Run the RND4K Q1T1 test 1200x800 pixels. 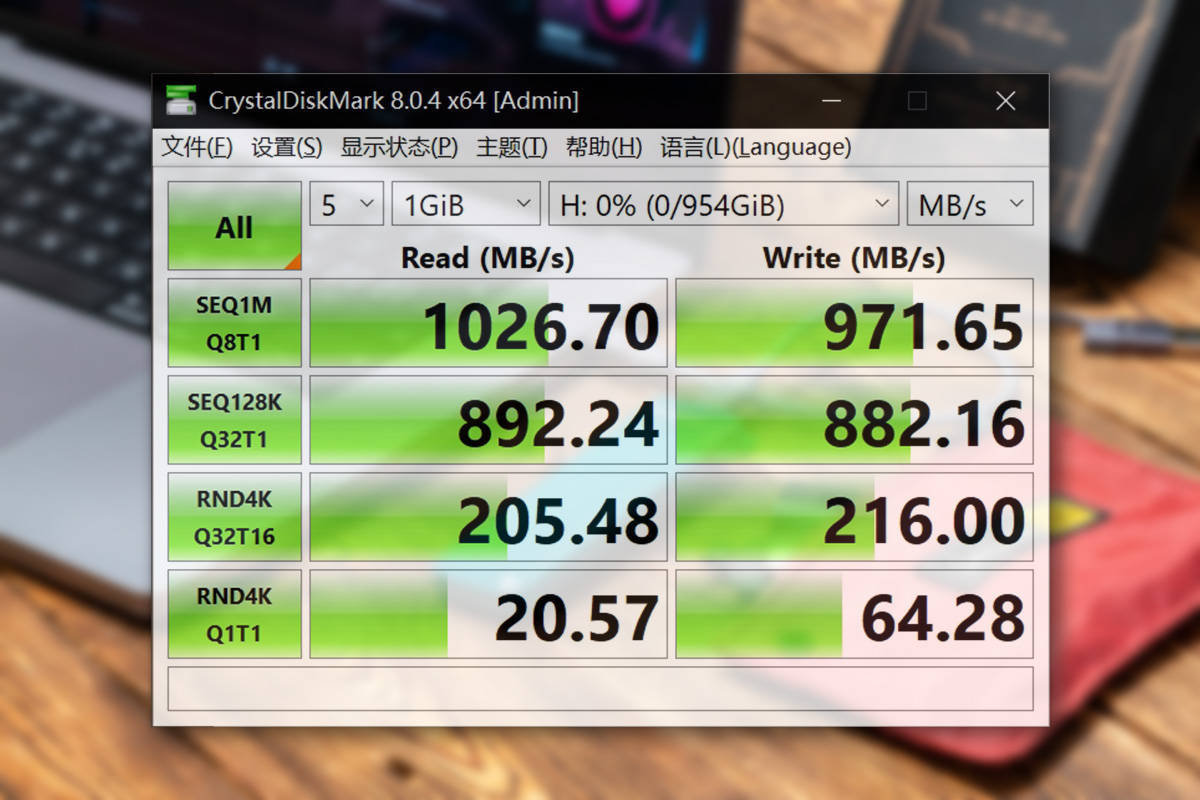(x=234, y=612)
